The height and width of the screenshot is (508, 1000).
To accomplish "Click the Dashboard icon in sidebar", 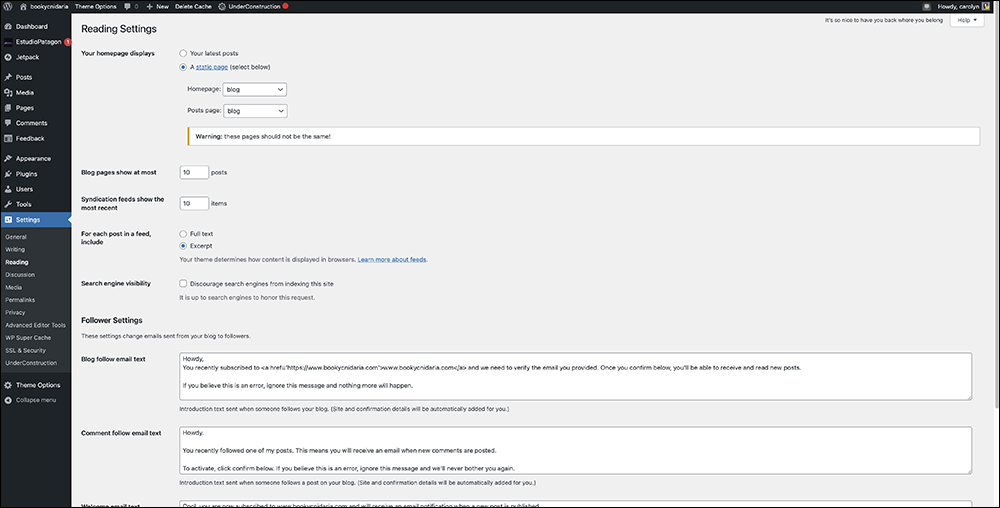I will click(x=8, y=26).
